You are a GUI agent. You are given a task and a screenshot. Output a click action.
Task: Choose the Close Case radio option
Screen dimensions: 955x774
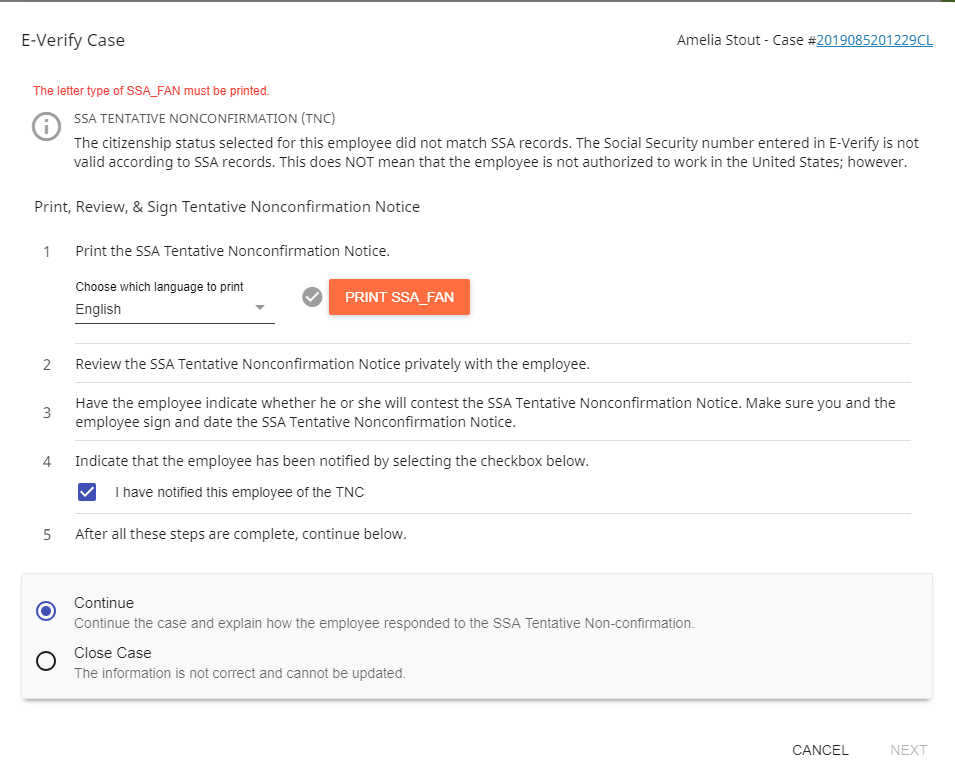click(x=46, y=661)
